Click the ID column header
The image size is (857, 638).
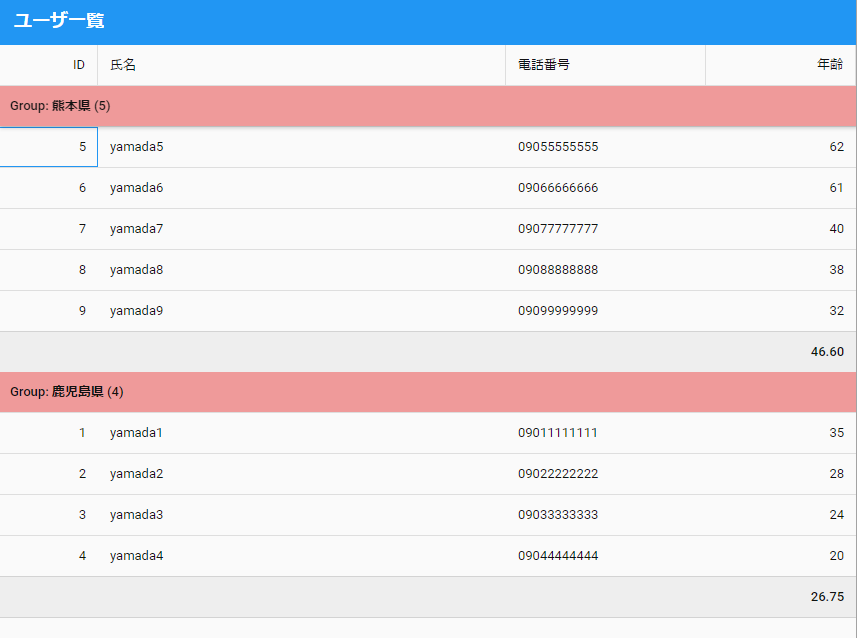click(x=49, y=65)
